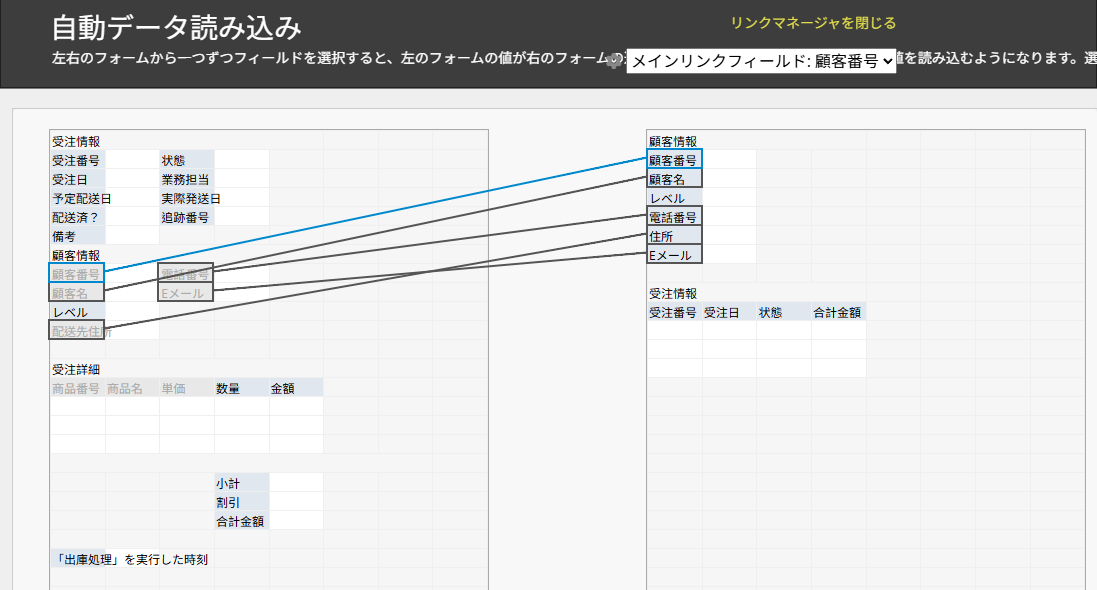
Task: Select the 数量 column header
Action: pos(241,388)
